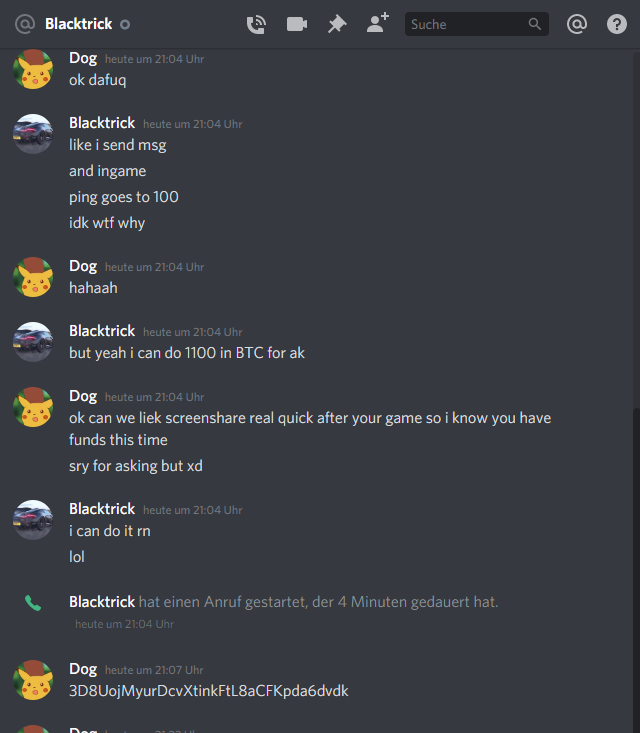Screen dimensions: 640x733
Task: Click the green phone call icon
Action: click(x=33, y=603)
